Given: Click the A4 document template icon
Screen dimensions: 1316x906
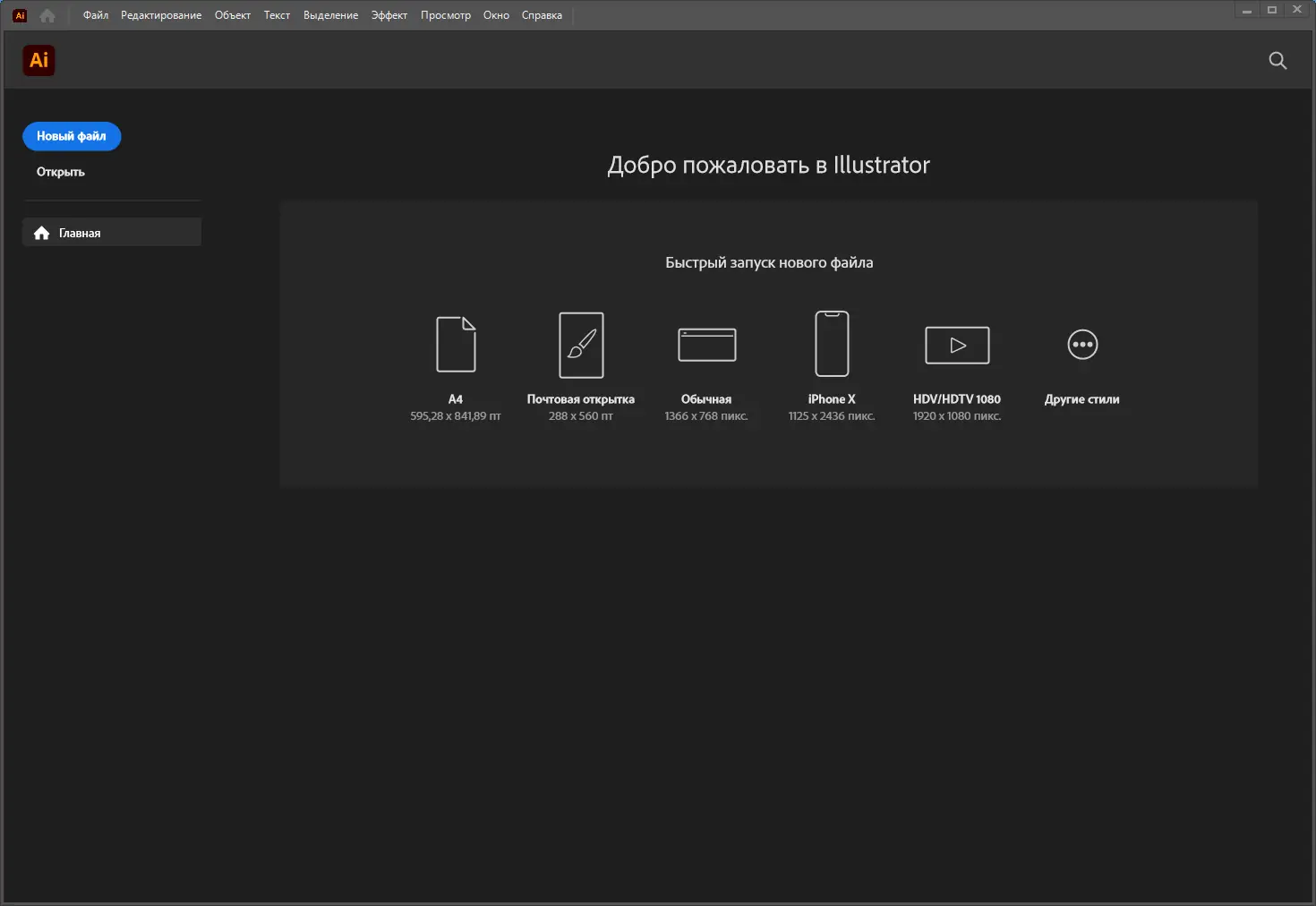Looking at the screenshot, I should pyautogui.click(x=456, y=345).
